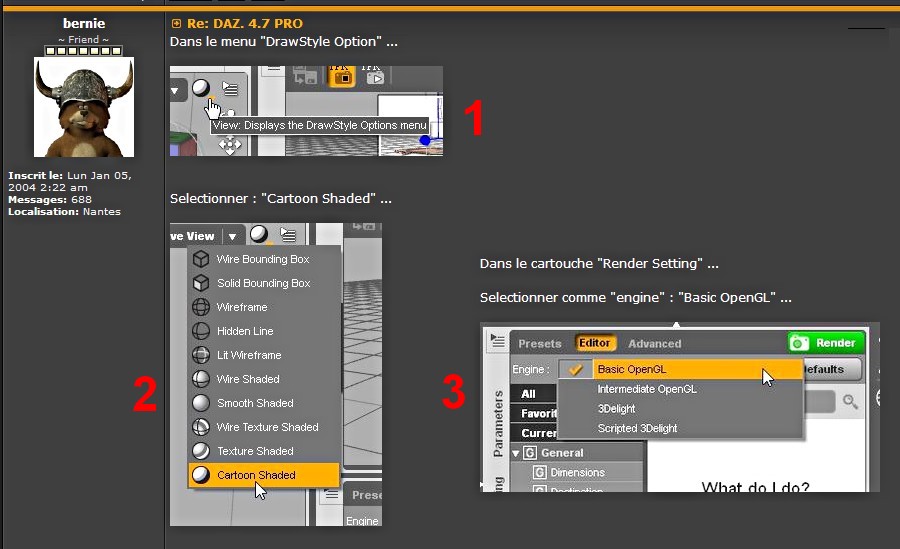Image resolution: width=900 pixels, height=549 pixels.
Task: Click the Wire Shaded sphere icon
Action: [x=201, y=380]
